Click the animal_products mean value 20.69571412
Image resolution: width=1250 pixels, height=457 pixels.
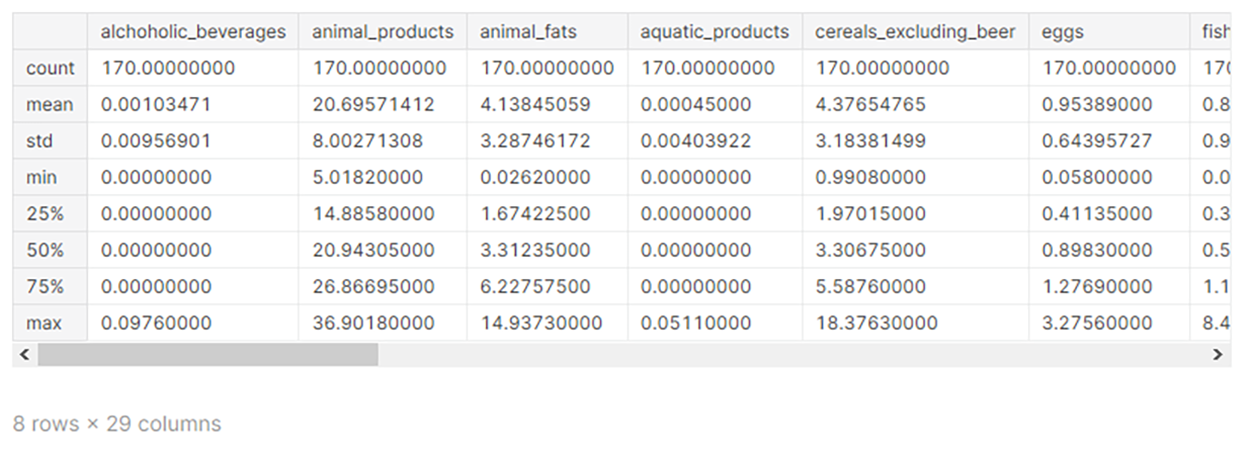click(x=373, y=104)
